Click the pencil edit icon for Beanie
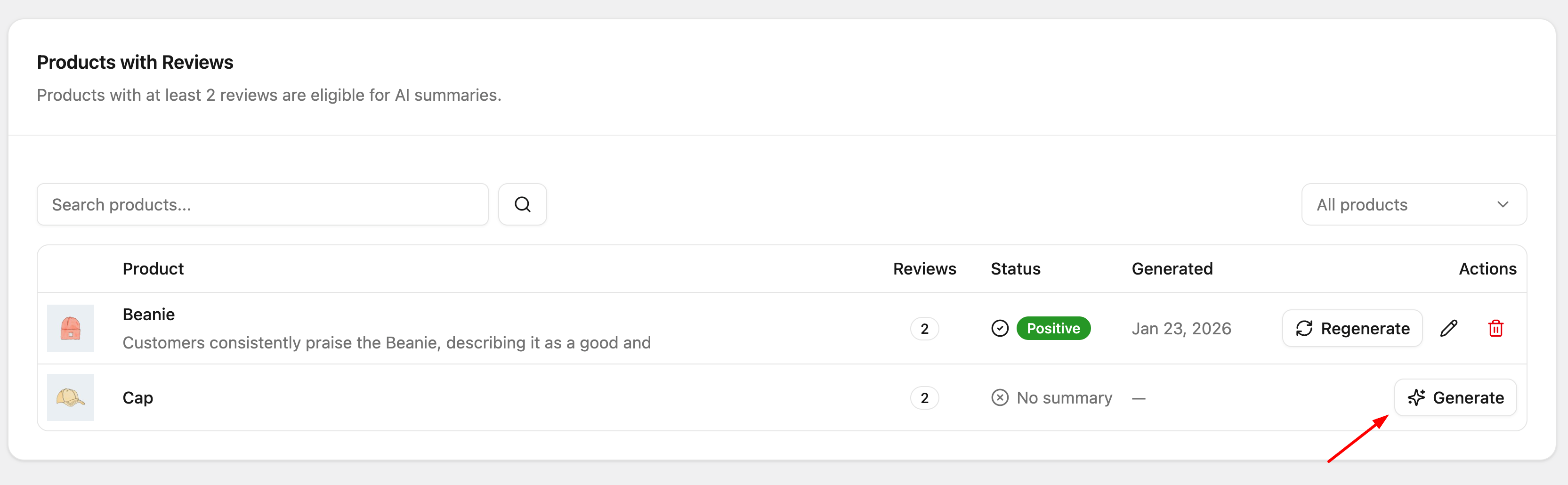The image size is (1568, 485). coord(1449,329)
